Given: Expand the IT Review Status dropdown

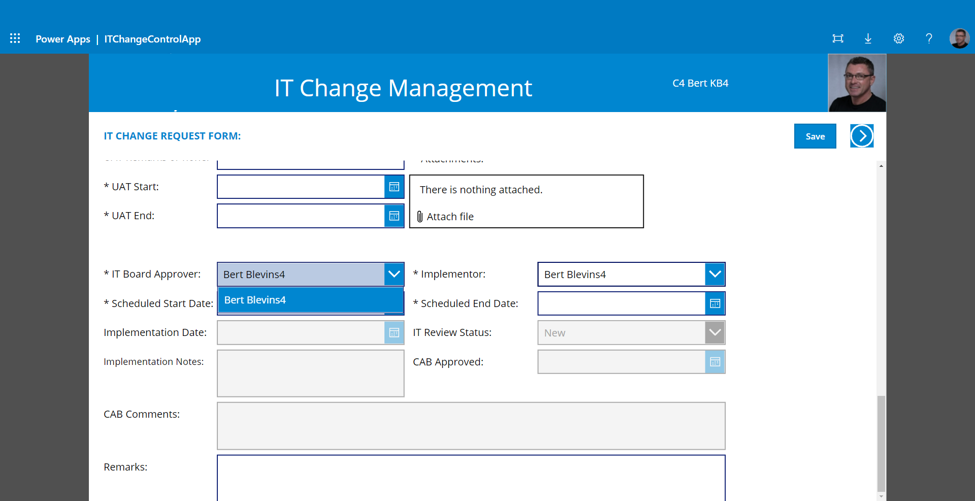Looking at the screenshot, I should 715,332.
